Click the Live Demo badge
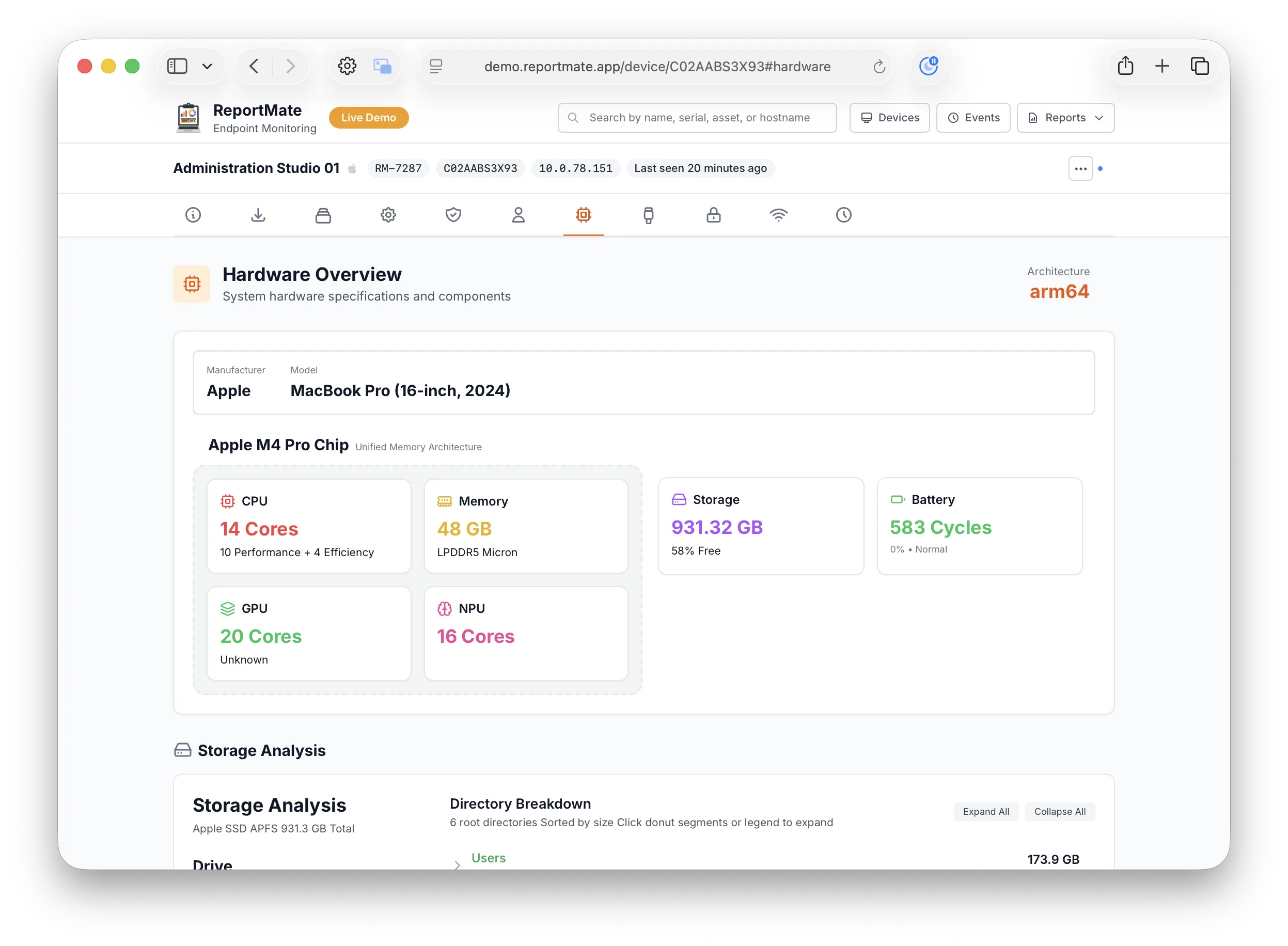This screenshot has width=1288, height=946. 368,117
